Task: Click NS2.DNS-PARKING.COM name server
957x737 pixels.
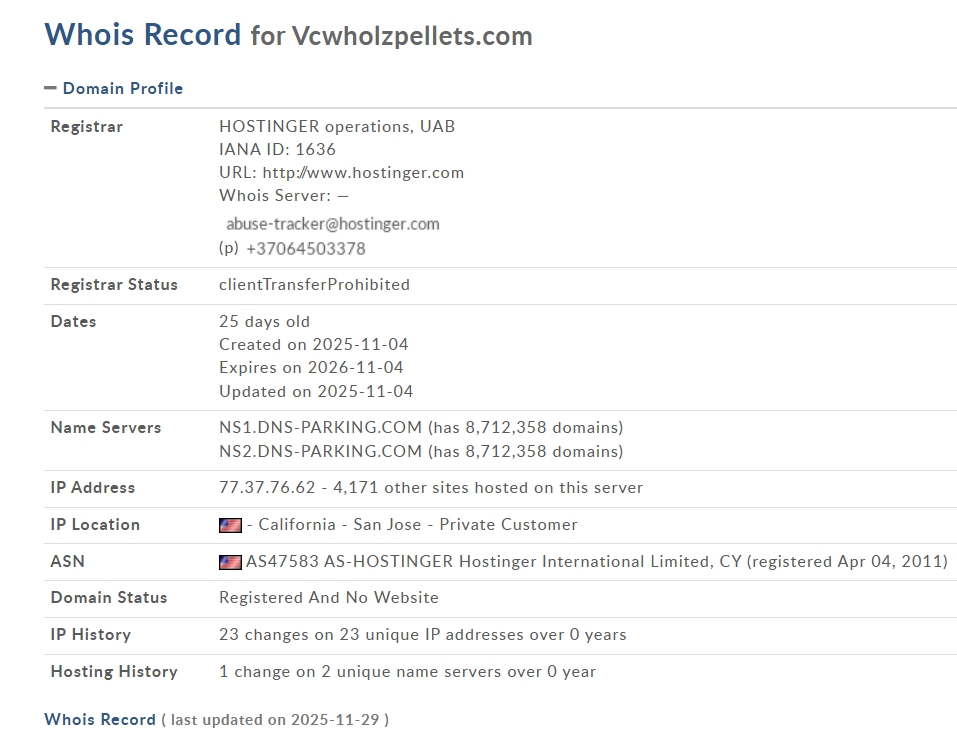Action: (320, 451)
